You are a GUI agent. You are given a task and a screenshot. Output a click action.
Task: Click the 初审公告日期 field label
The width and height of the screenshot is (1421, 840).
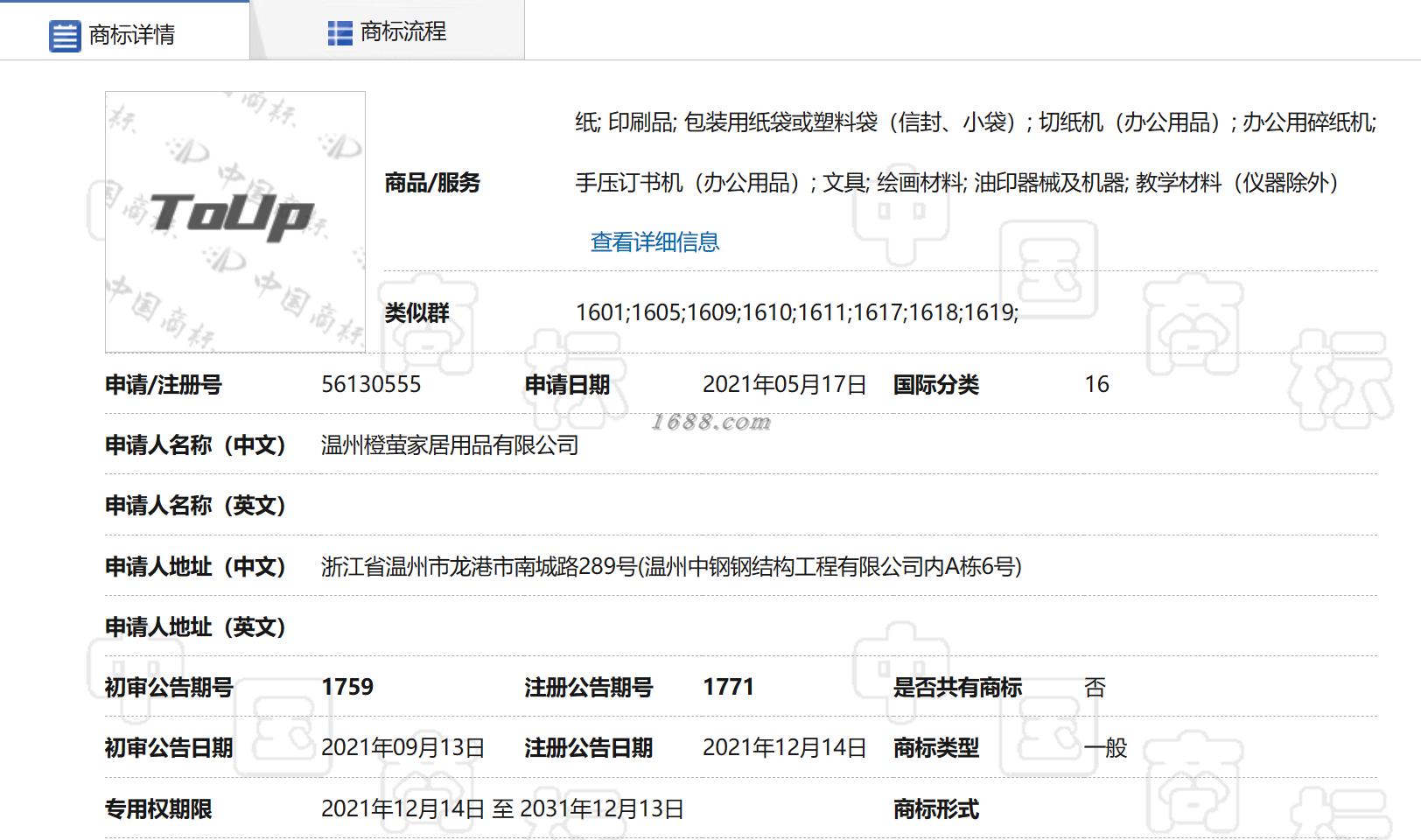click(169, 748)
